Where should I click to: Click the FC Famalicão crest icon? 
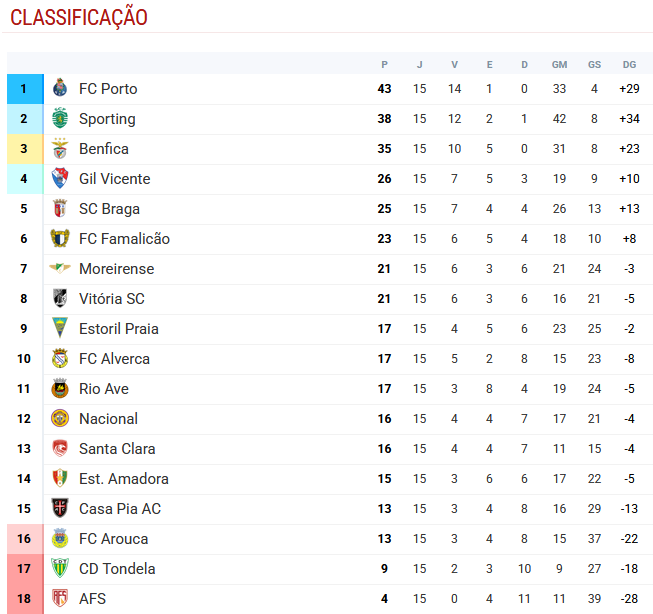pyautogui.click(x=60, y=239)
